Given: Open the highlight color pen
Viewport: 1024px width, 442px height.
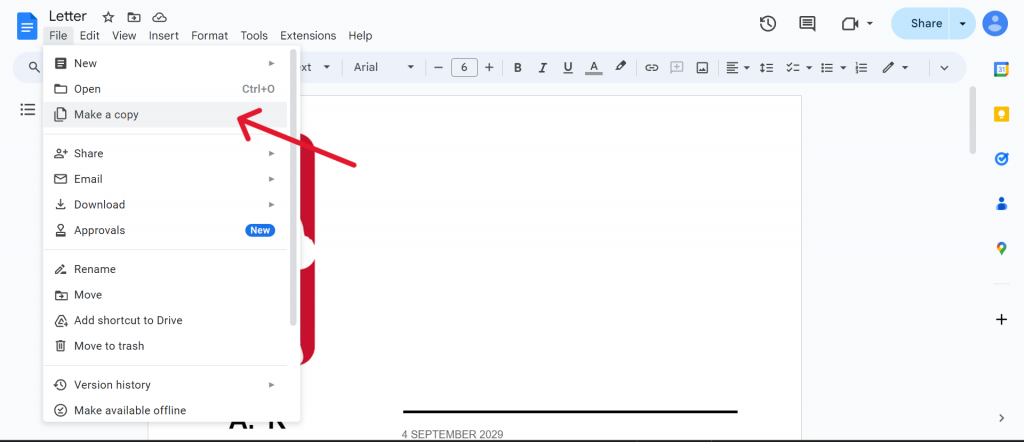Looking at the screenshot, I should 620,67.
